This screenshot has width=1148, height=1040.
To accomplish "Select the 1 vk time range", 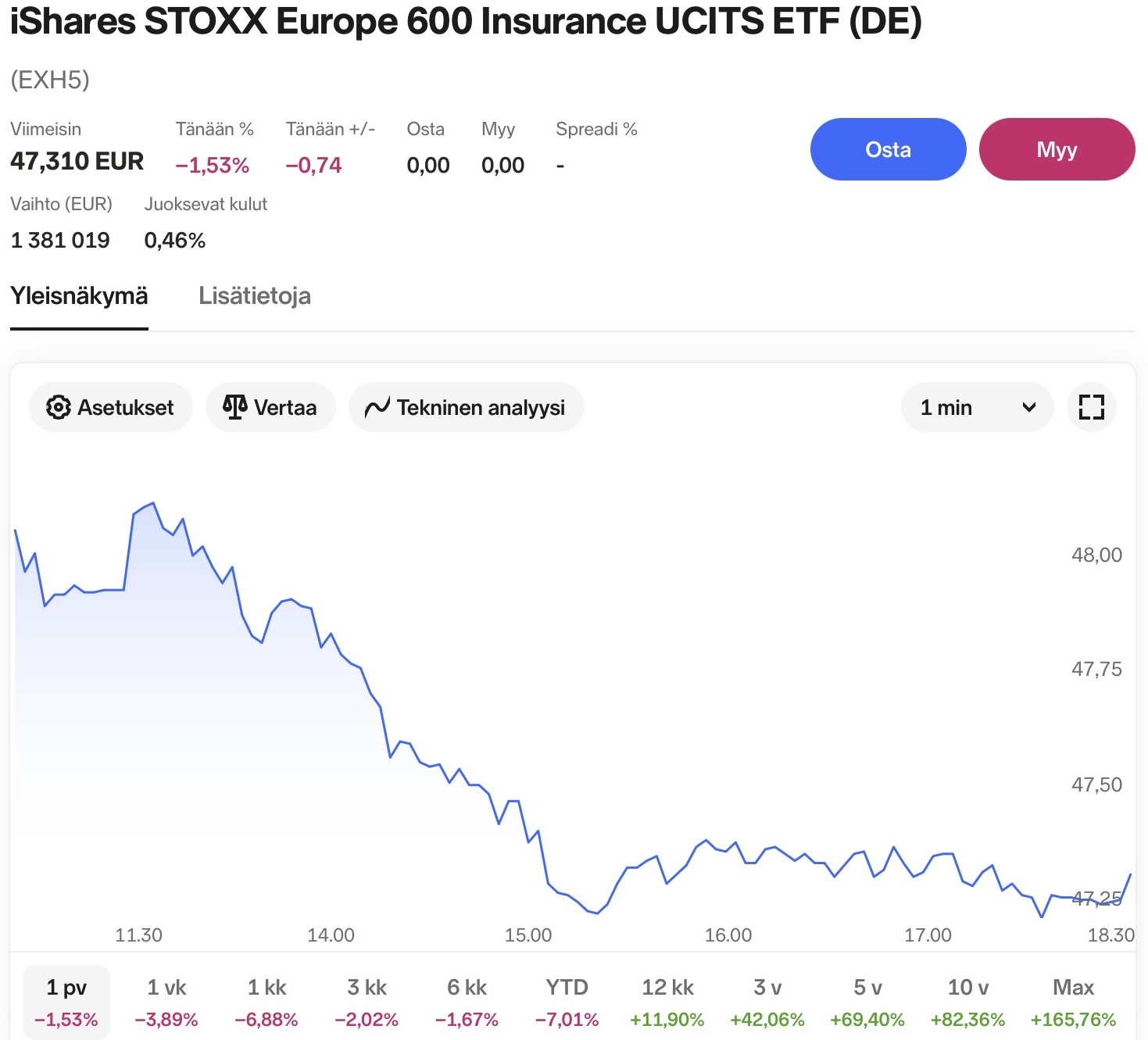I will pyautogui.click(x=166, y=1002).
